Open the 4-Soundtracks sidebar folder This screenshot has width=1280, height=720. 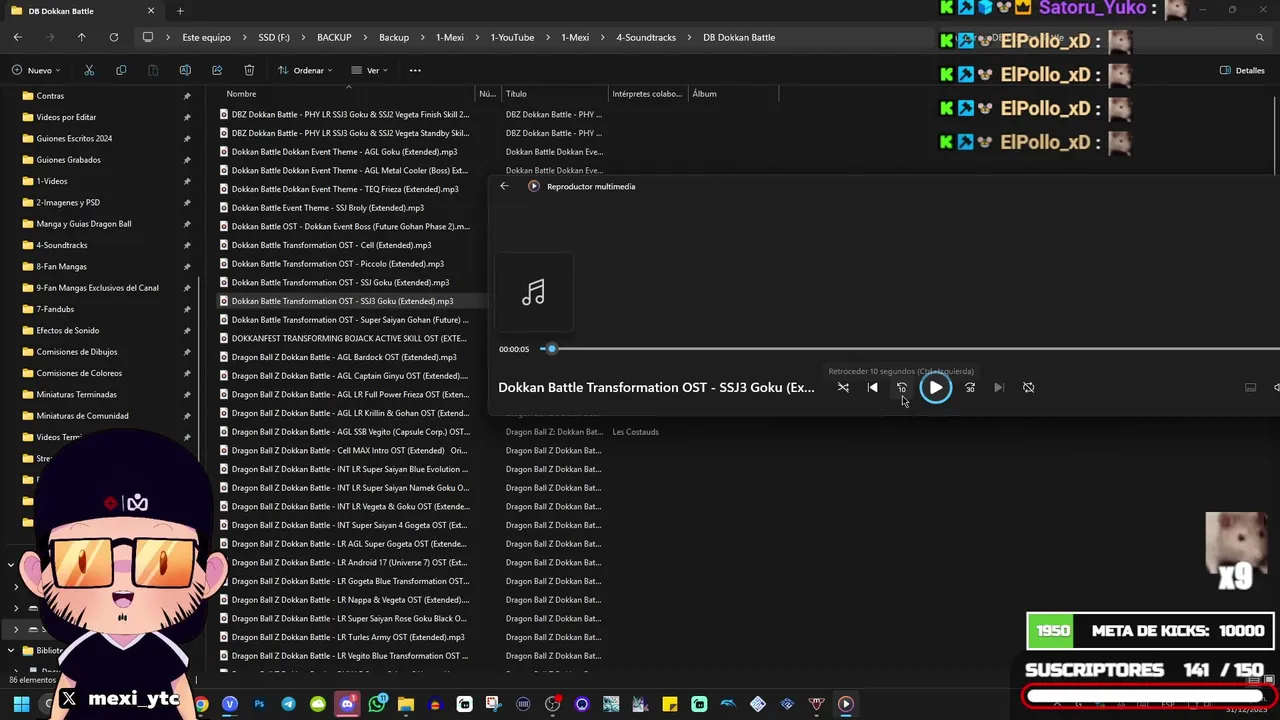(61, 245)
